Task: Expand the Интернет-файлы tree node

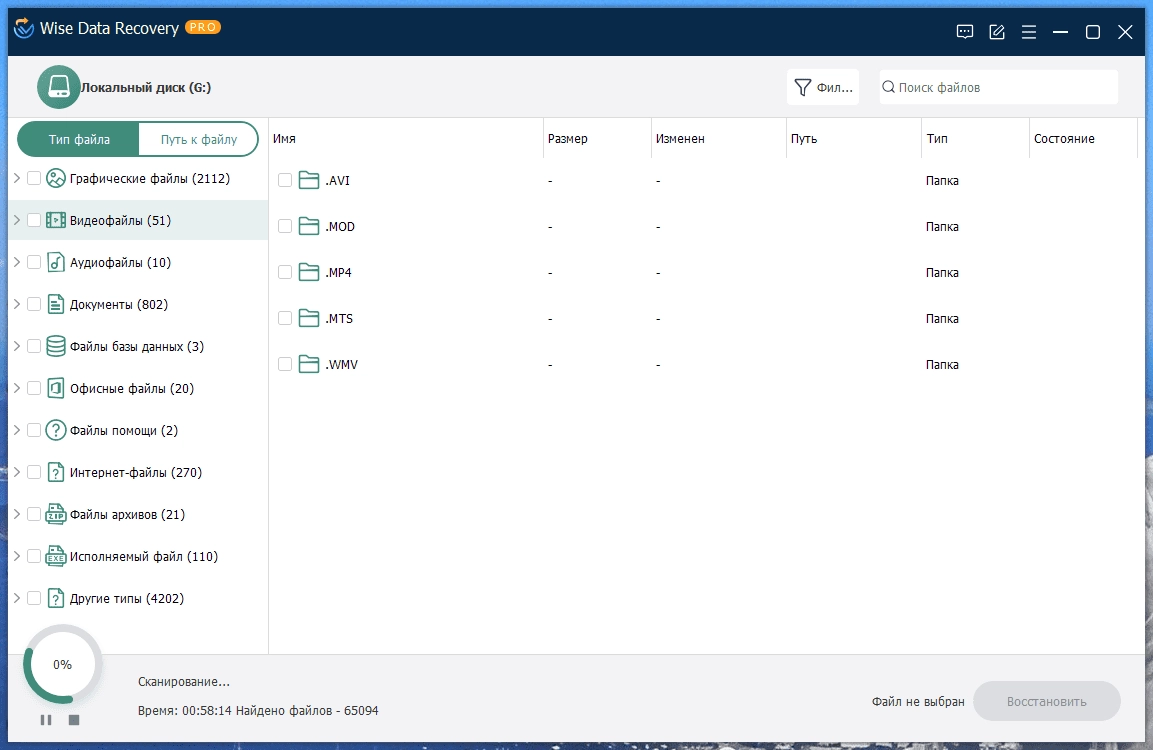Action: (x=17, y=471)
